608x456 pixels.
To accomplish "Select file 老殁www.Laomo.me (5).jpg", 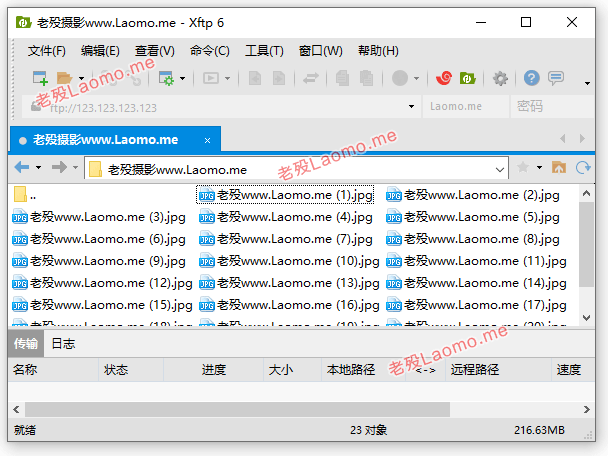I will click(x=473, y=217).
